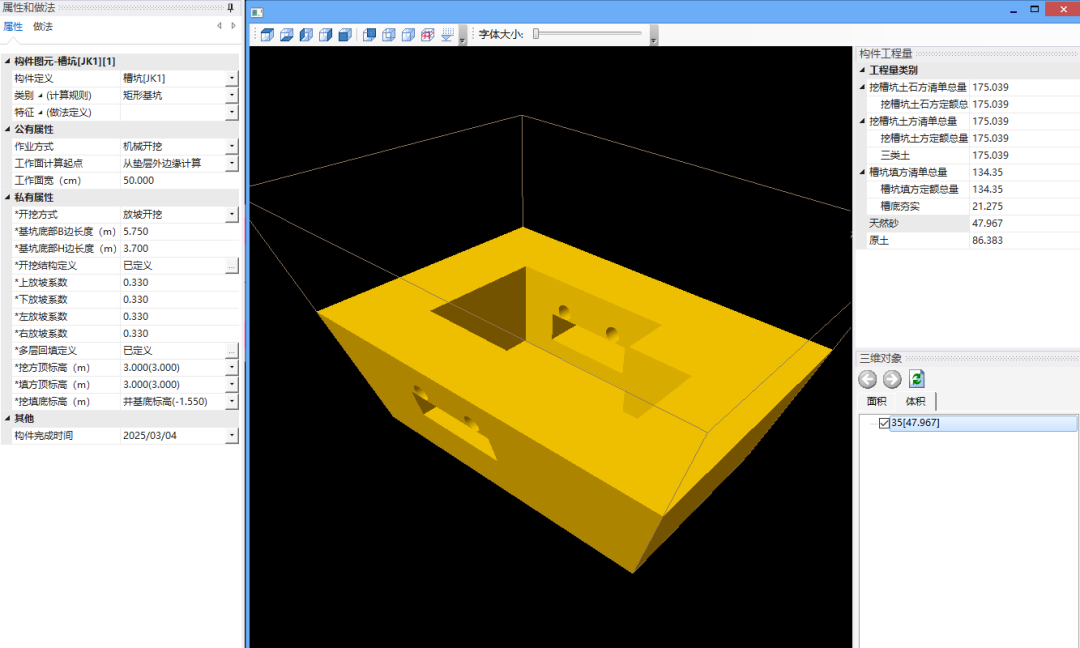Screen dimensions: 1080x648
Task: Click the 字体大小 slider handle
Action: coord(536,33)
